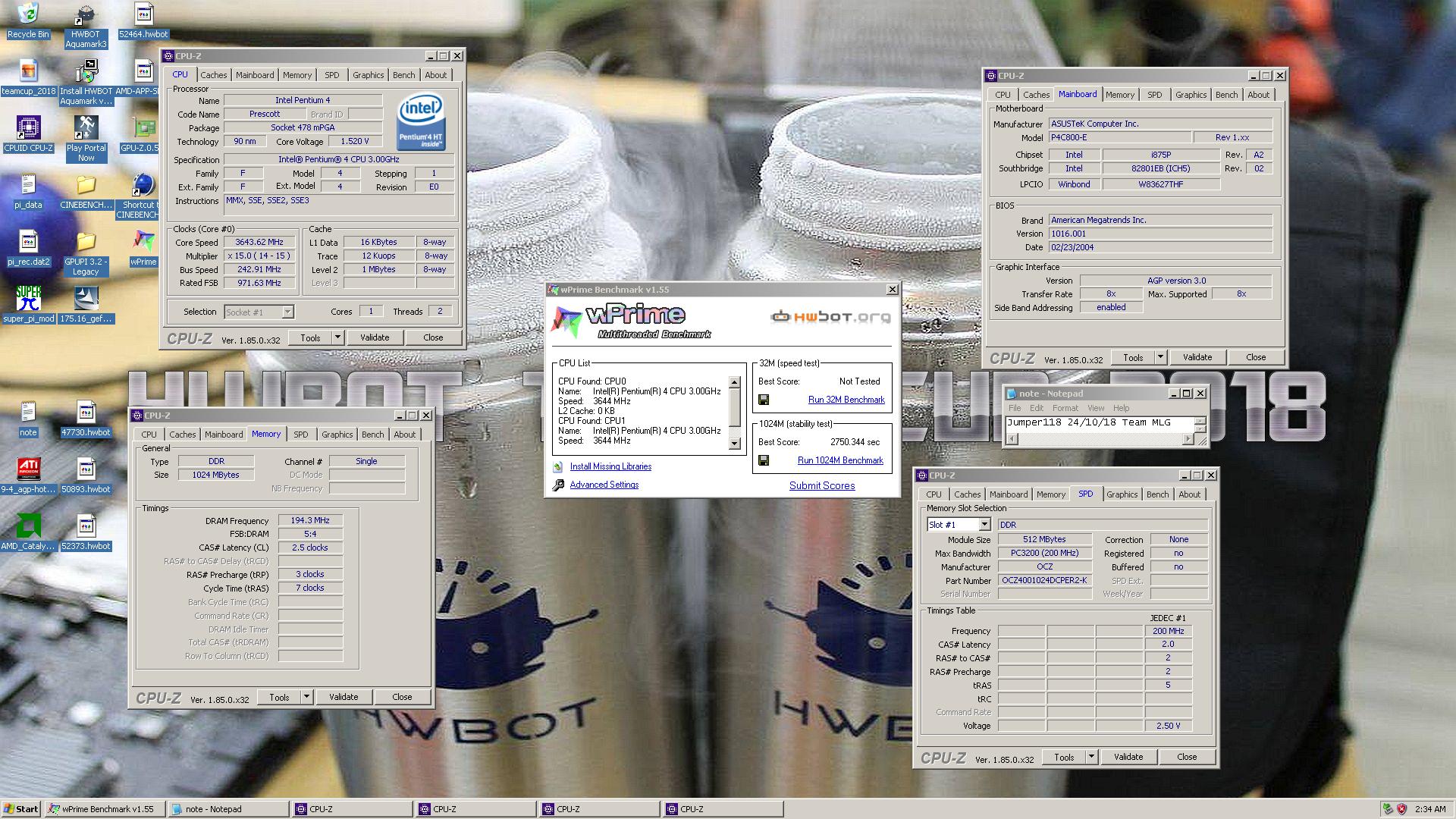Save 1024M score floppy icon in wPrime
The height and width of the screenshot is (819, 1456).
click(764, 460)
